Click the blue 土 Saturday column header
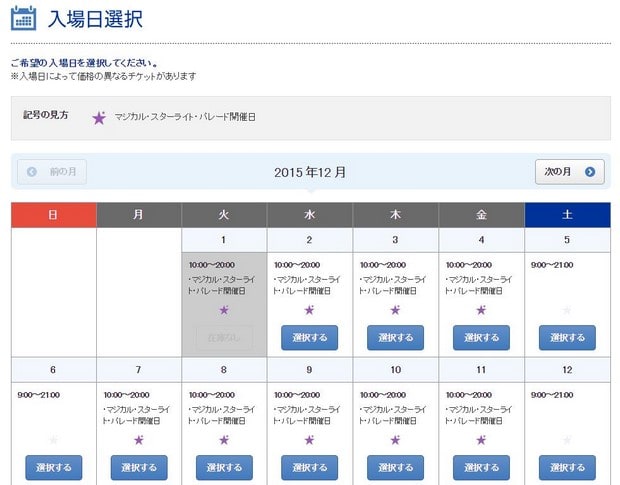 coord(567,215)
